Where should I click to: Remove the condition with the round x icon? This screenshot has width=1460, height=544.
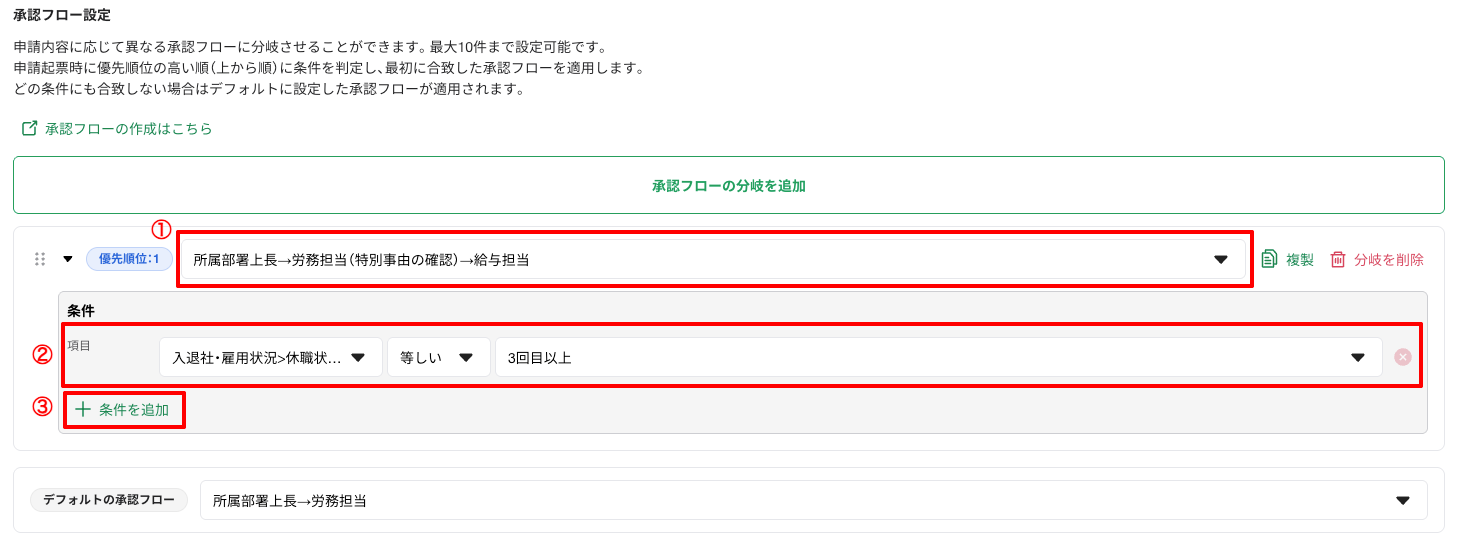[x=1403, y=357]
